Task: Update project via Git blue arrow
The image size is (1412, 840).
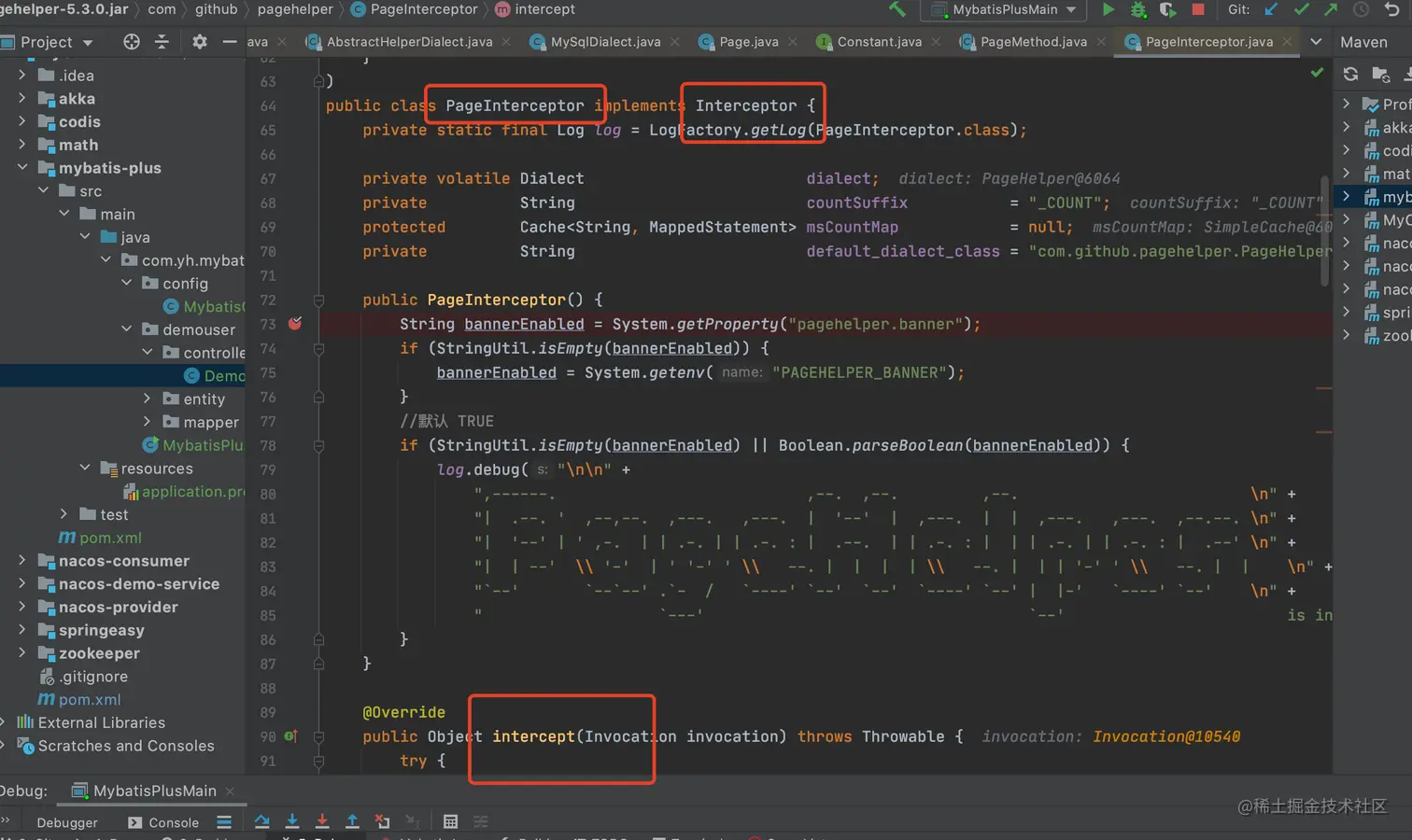Action: [x=1271, y=9]
